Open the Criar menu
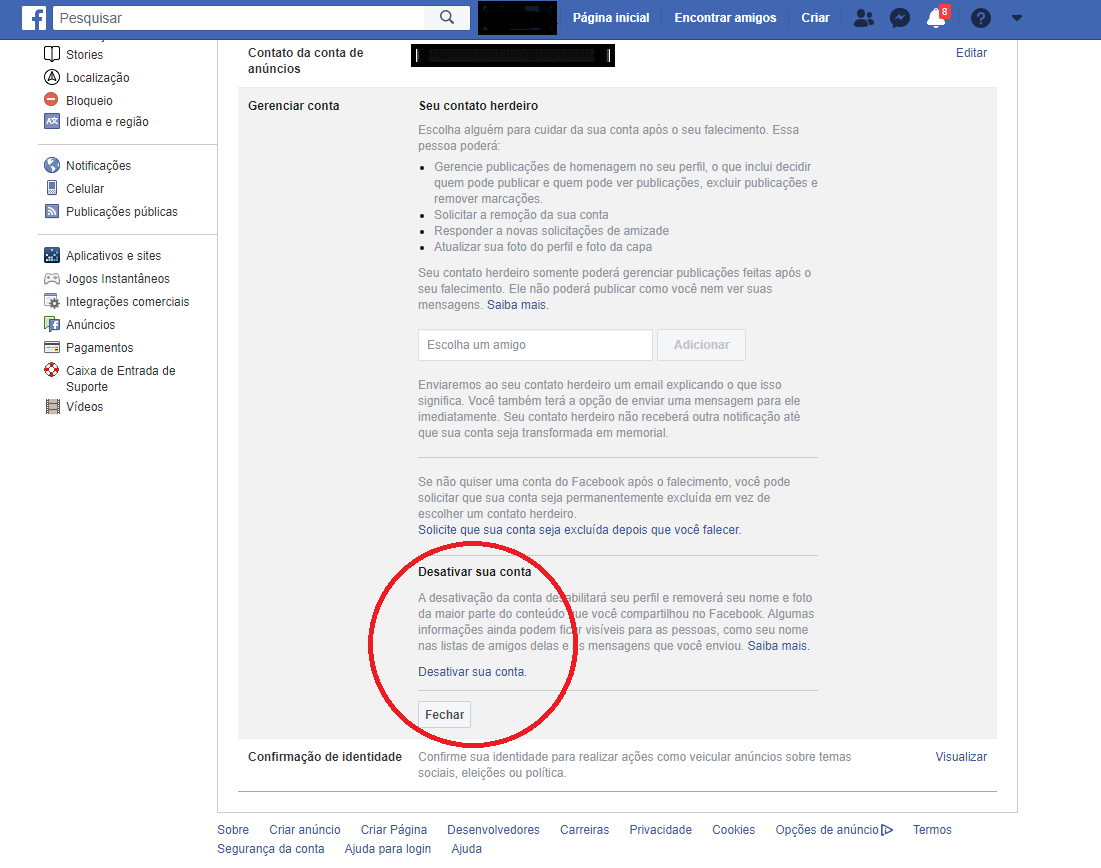 tap(815, 18)
